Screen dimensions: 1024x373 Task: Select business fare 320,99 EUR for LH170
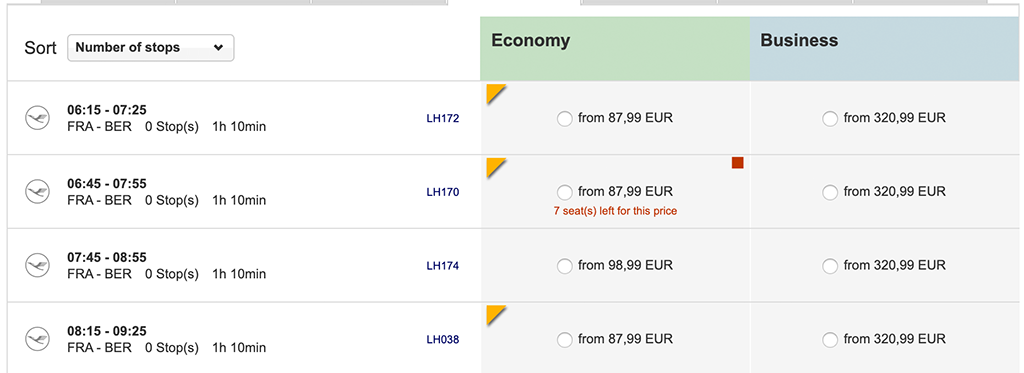[x=830, y=193]
